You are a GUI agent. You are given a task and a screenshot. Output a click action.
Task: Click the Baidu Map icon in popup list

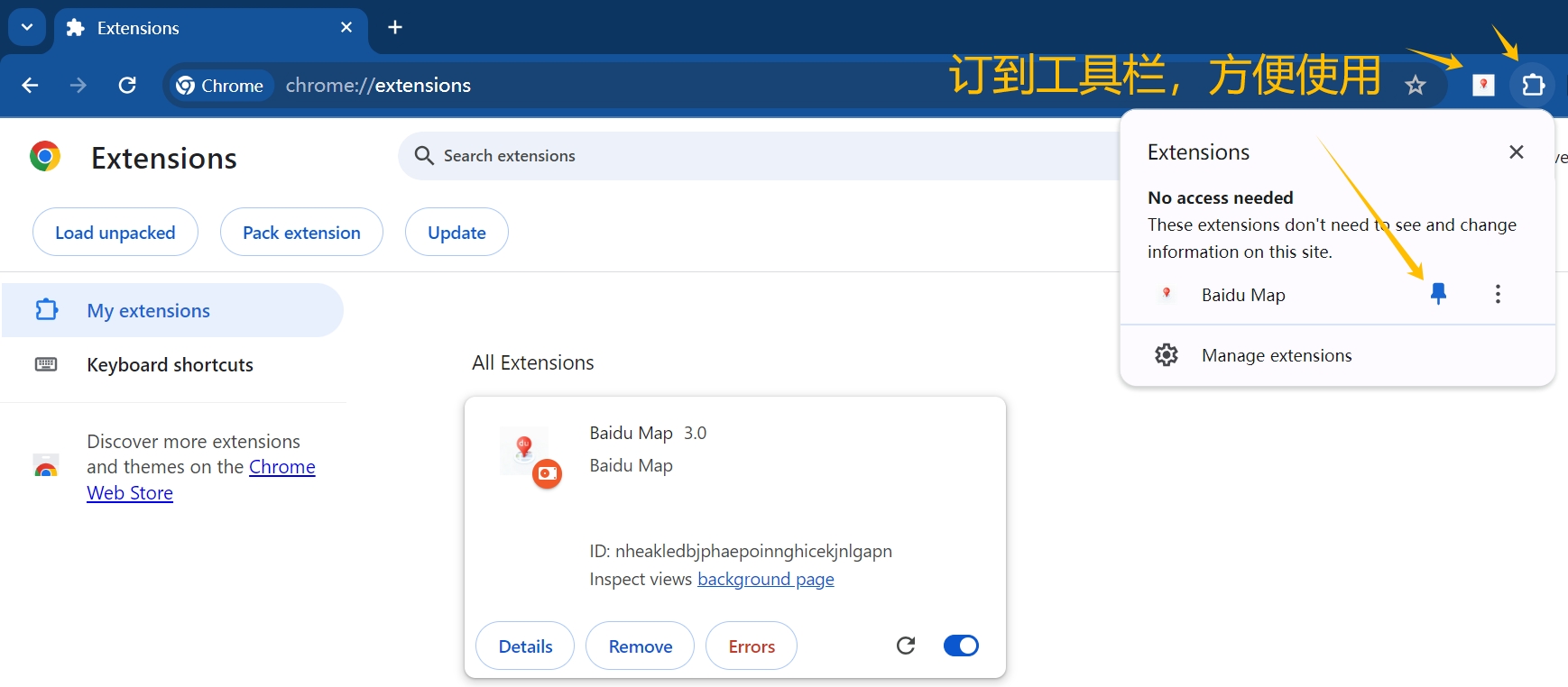click(1167, 294)
